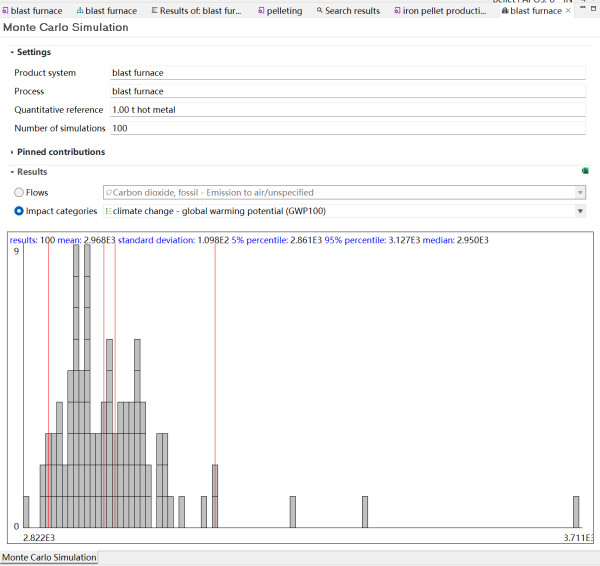
Task: Click the Carbon dioxide, fossil flow combo text
Action: tap(213, 192)
